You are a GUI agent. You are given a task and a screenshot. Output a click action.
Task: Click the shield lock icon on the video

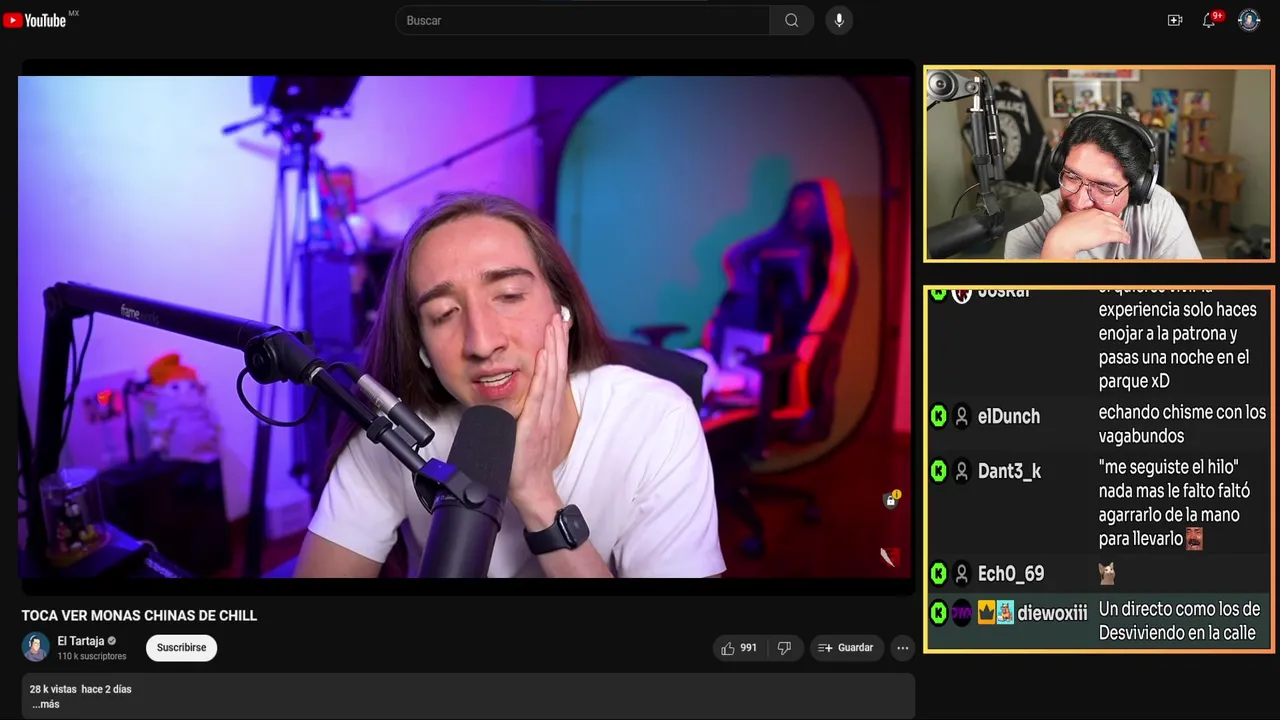[x=891, y=500]
